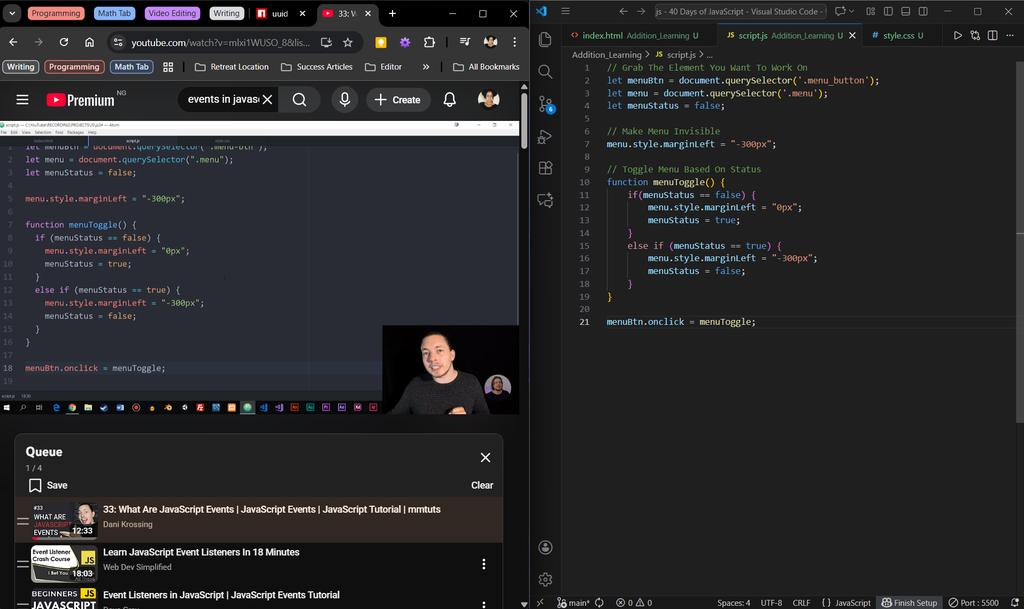
Task: Open the Chat panel icon in activity bar
Action: 545,200
